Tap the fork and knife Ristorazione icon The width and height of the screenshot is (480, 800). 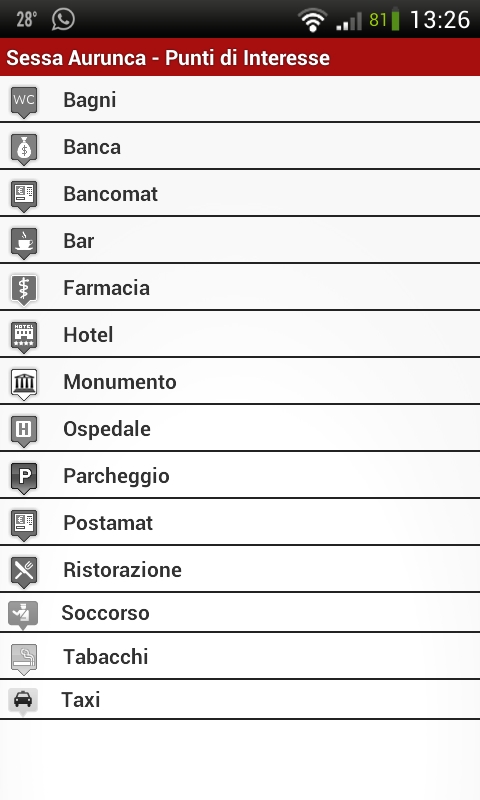(24, 571)
